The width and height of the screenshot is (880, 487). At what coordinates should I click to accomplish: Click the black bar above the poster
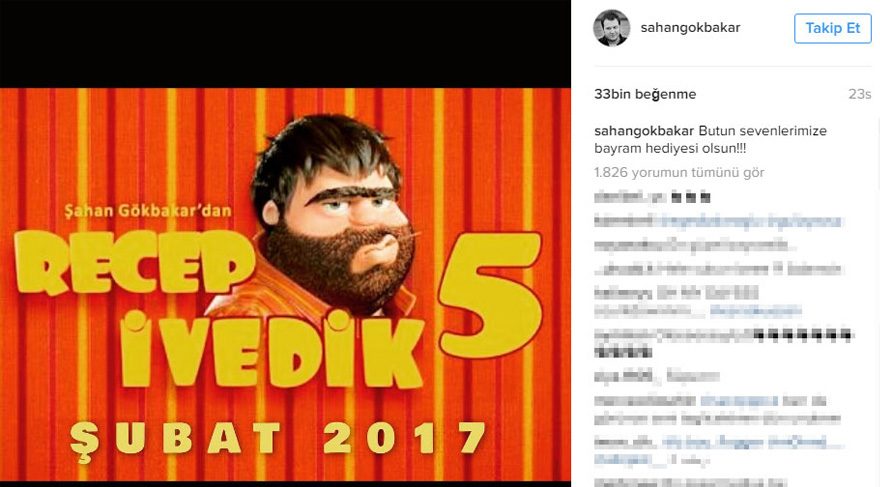pyautogui.click(x=285, y=44)
